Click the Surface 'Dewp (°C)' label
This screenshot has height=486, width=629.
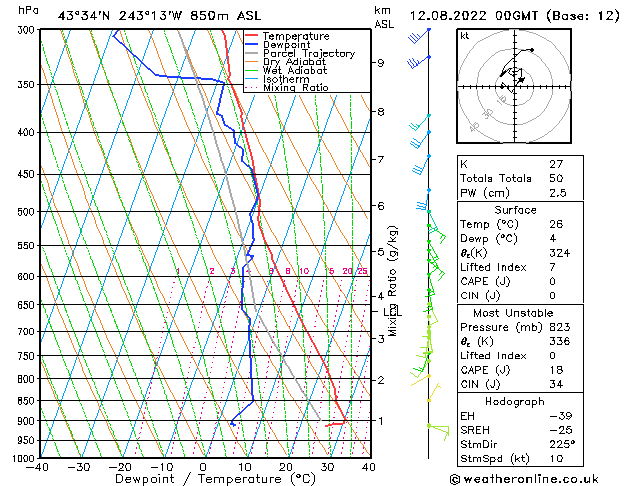pyautogui.click(x=489, y=239)
